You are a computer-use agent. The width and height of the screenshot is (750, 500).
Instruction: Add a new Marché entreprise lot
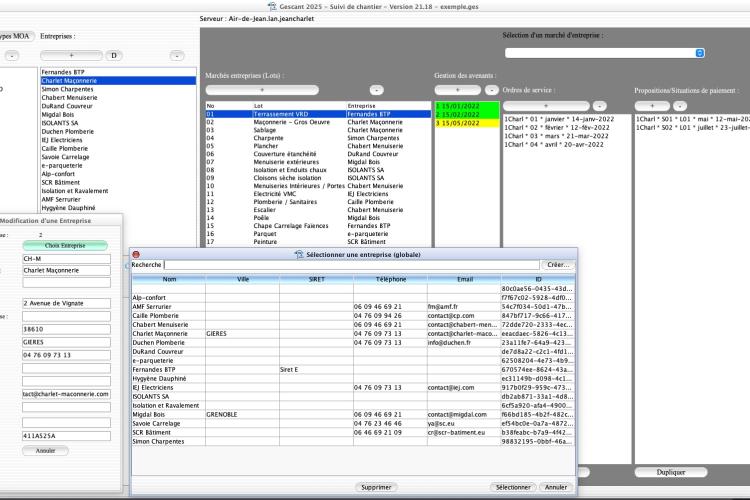(x=262, y=90)
